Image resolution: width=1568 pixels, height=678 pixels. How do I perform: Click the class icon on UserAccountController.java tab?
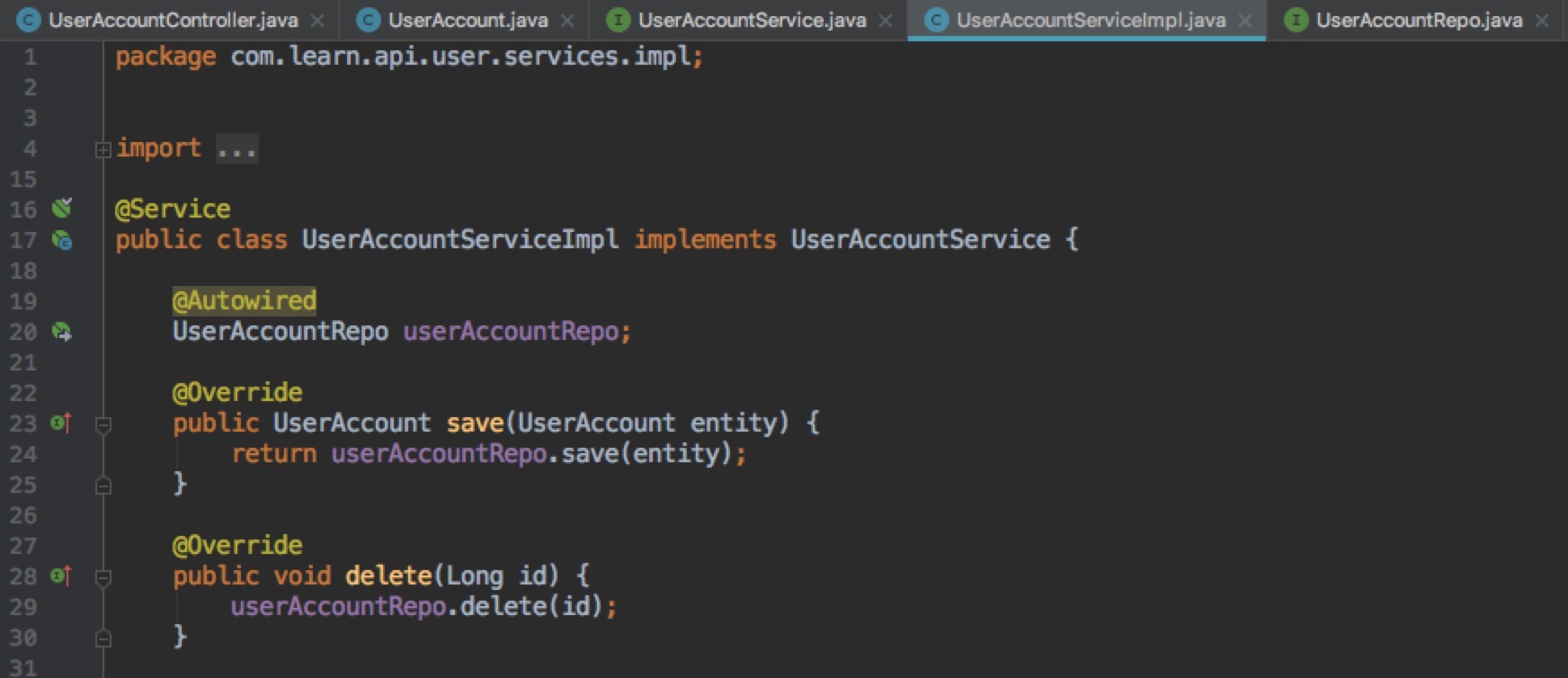click(x=29, y=20)
